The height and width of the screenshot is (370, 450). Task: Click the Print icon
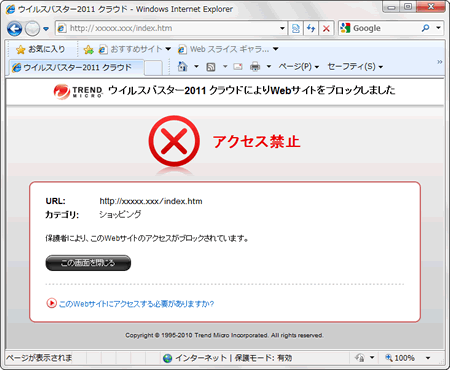[x=255, y=67]
